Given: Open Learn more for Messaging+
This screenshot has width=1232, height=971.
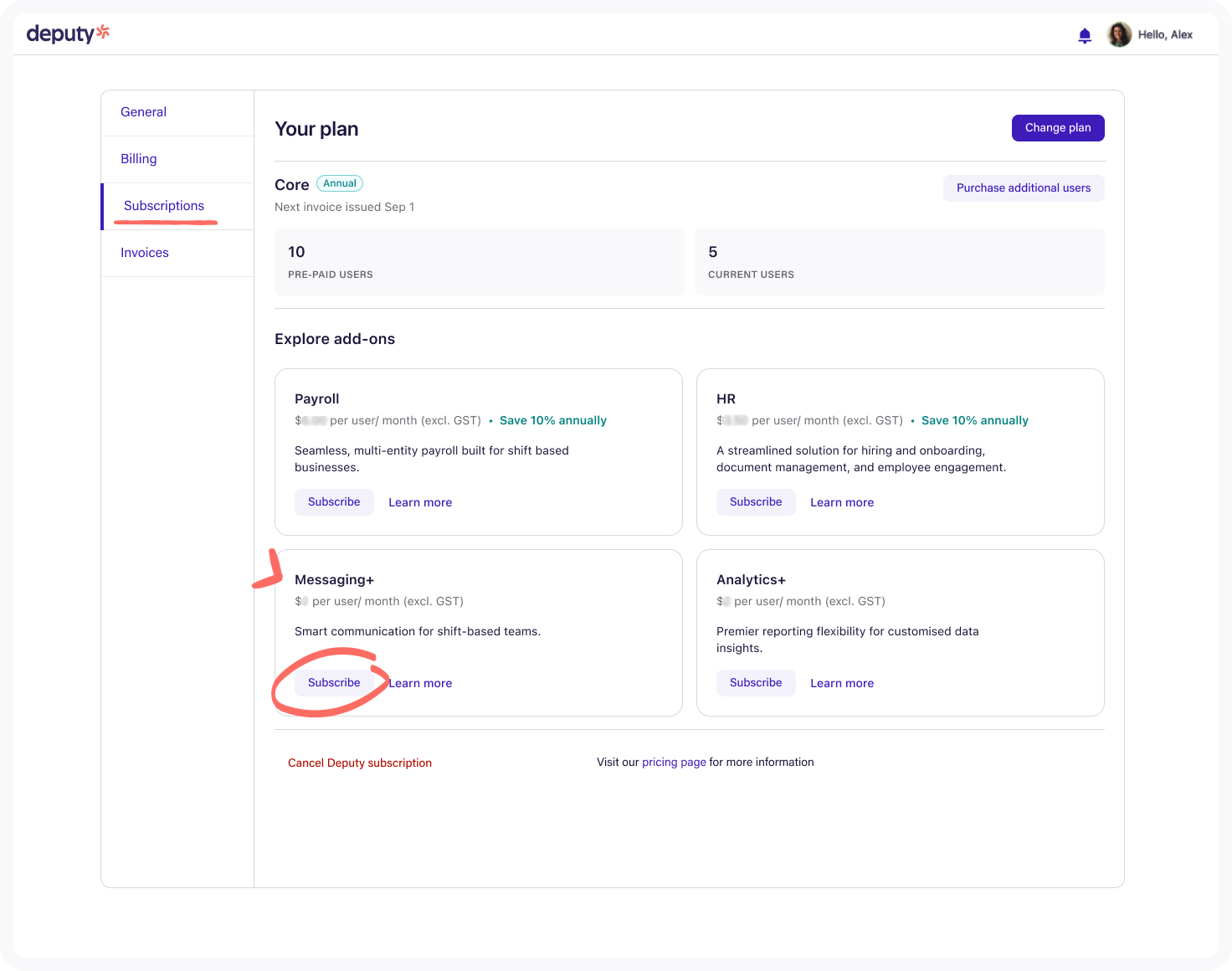Looking at the screenshot, I should (421, 684).
